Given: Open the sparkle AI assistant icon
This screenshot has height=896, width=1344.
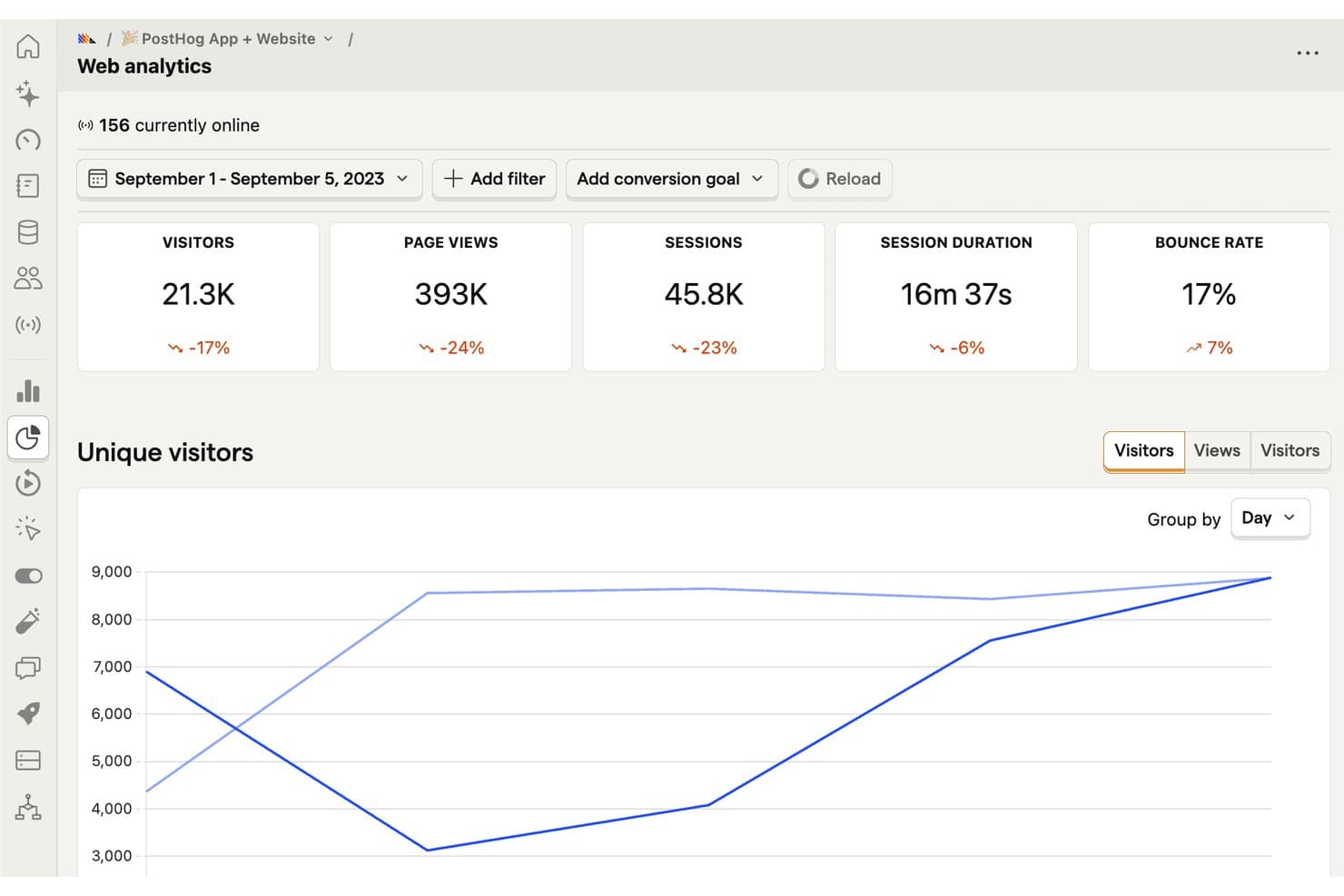Looking at the screenshot, I should tap(28, 93).
